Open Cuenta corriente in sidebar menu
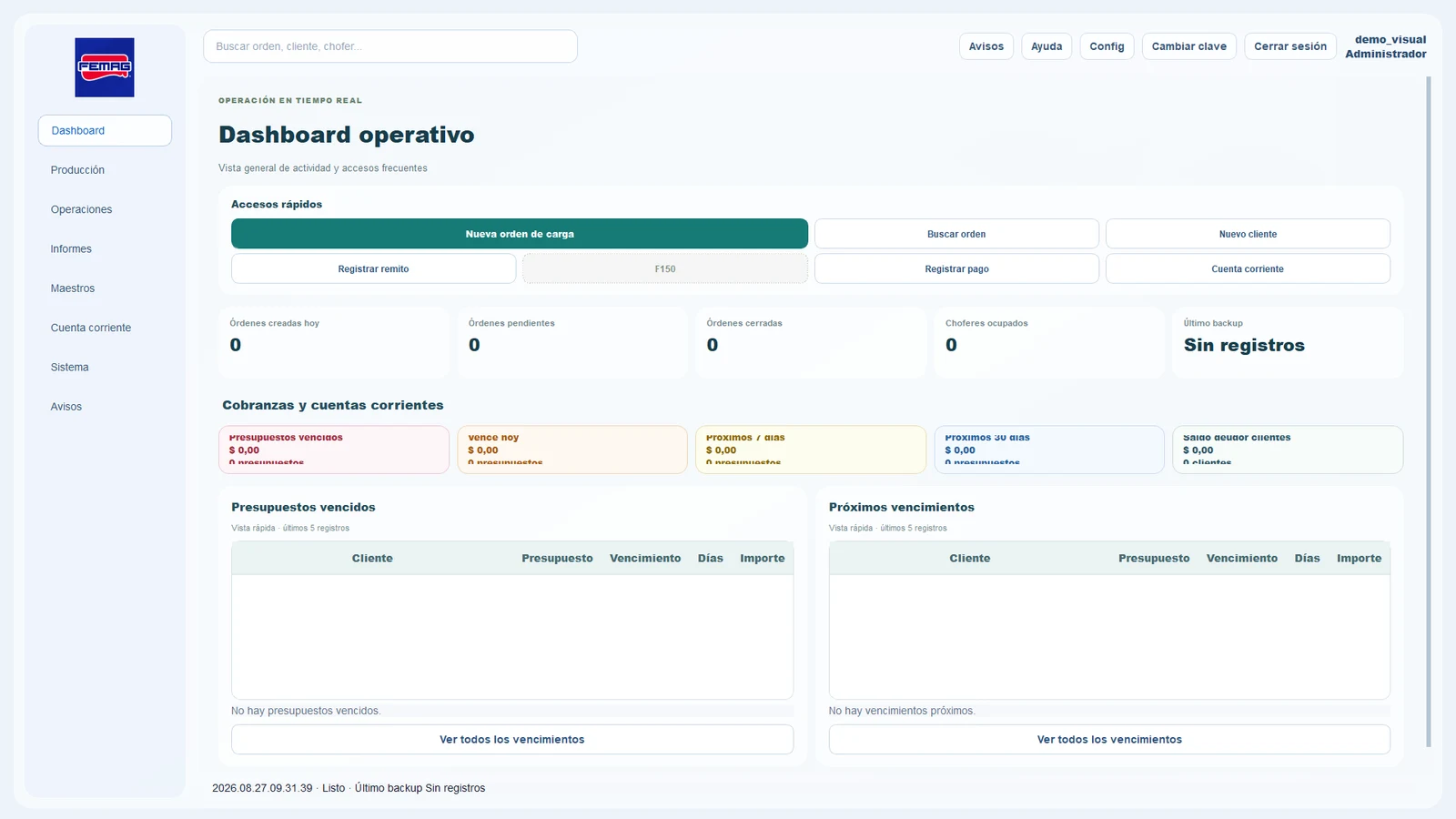 tap(105, 328)
